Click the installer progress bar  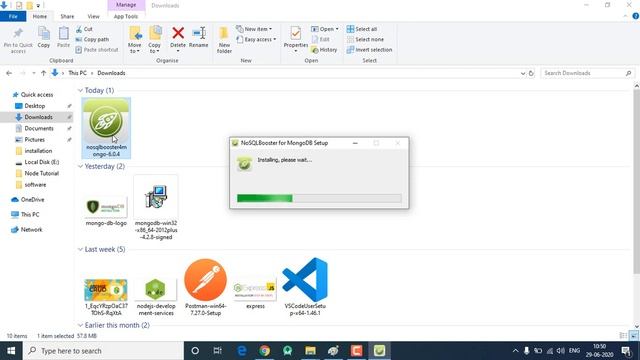319,198
